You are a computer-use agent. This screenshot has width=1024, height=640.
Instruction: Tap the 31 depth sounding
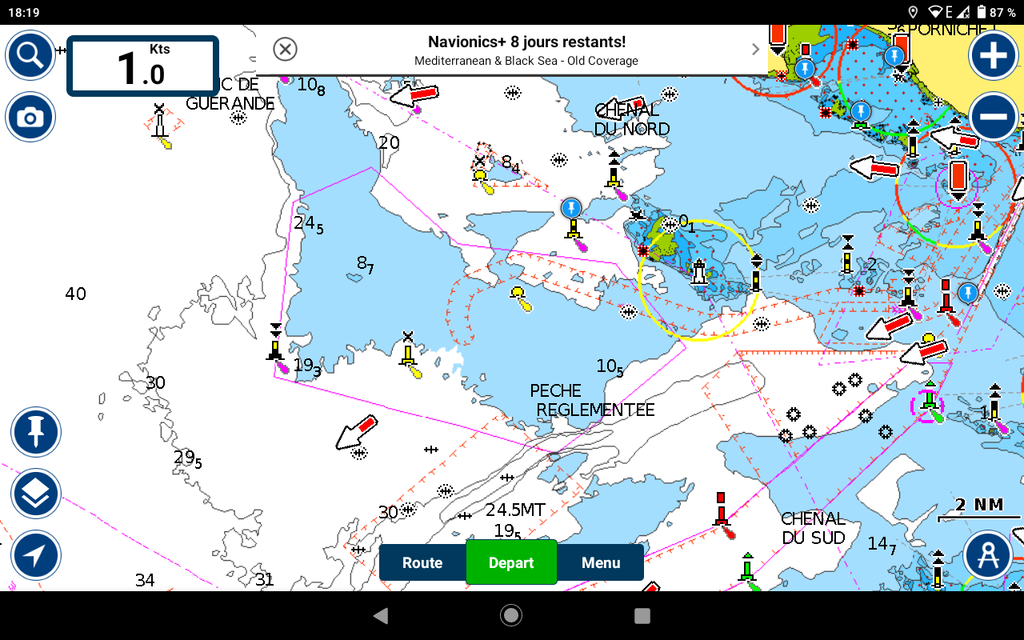point(264,579)
